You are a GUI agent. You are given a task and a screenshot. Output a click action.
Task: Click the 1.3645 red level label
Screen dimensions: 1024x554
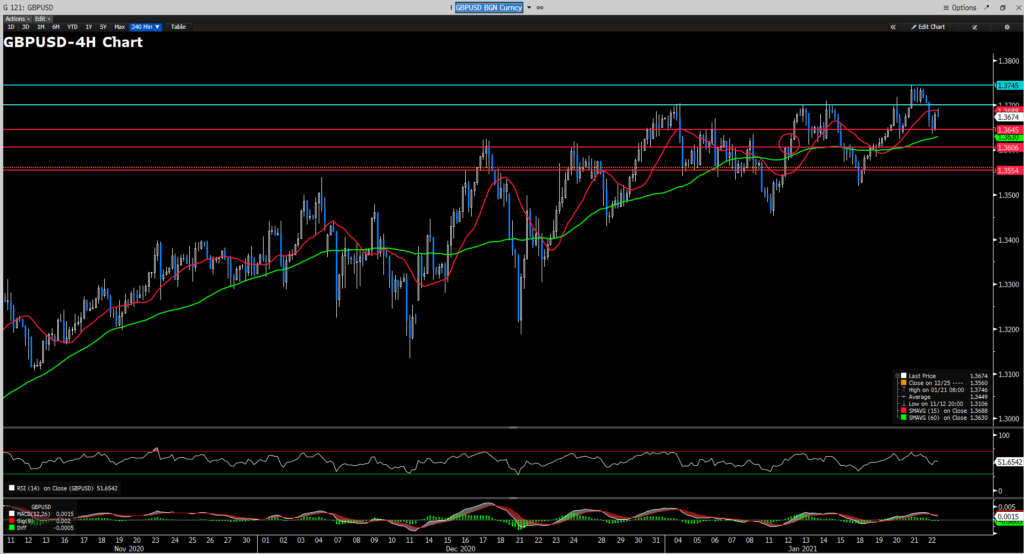coord(1008,130)
